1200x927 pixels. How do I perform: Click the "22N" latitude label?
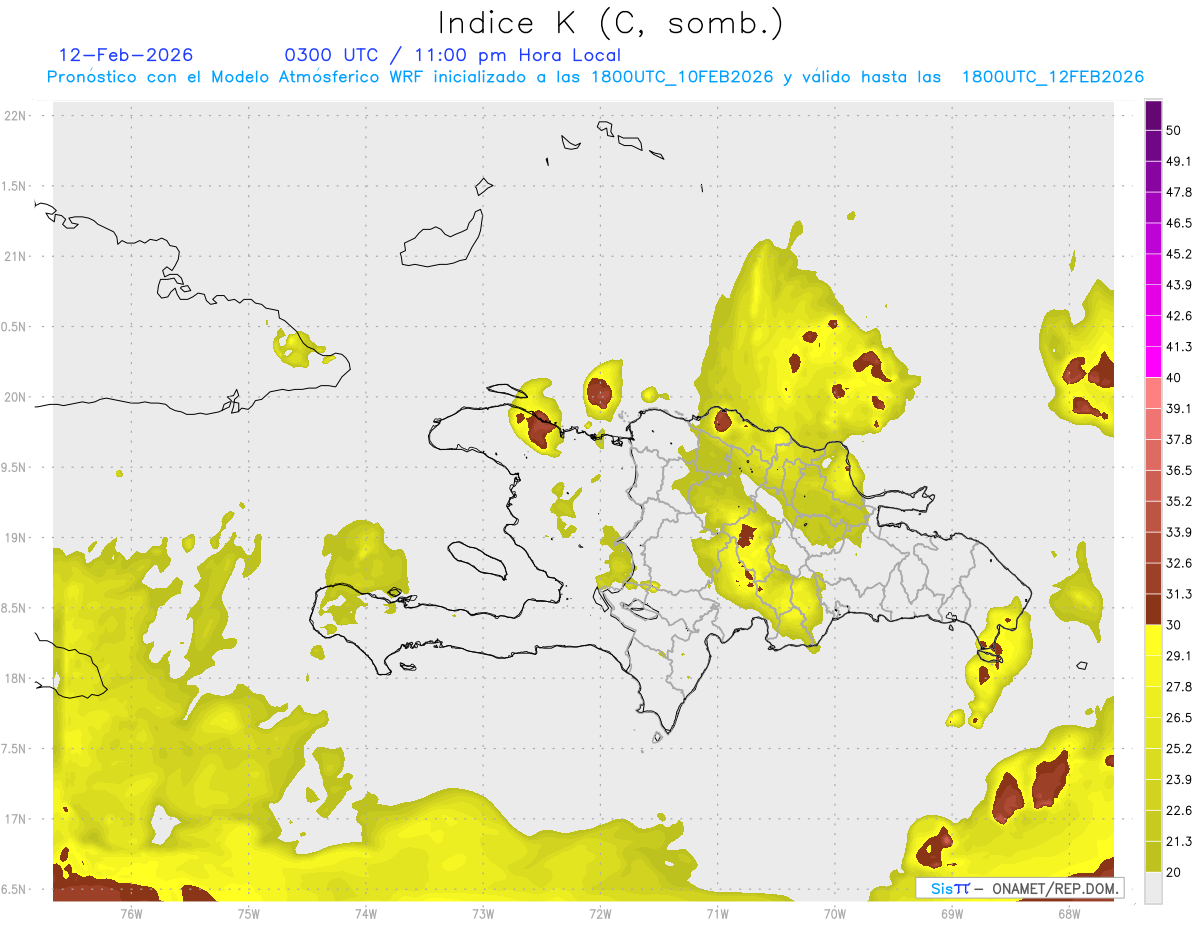click(16, 116)
